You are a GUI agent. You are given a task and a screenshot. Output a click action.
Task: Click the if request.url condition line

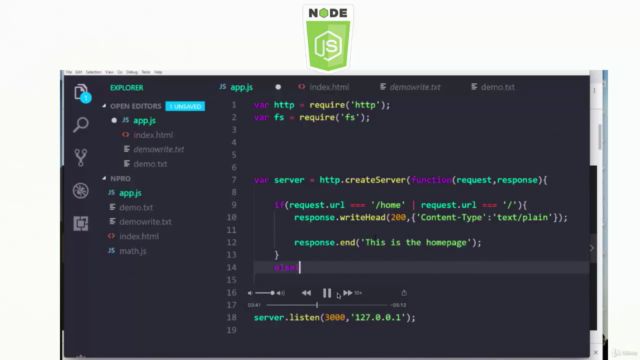[x=400, y=205]
